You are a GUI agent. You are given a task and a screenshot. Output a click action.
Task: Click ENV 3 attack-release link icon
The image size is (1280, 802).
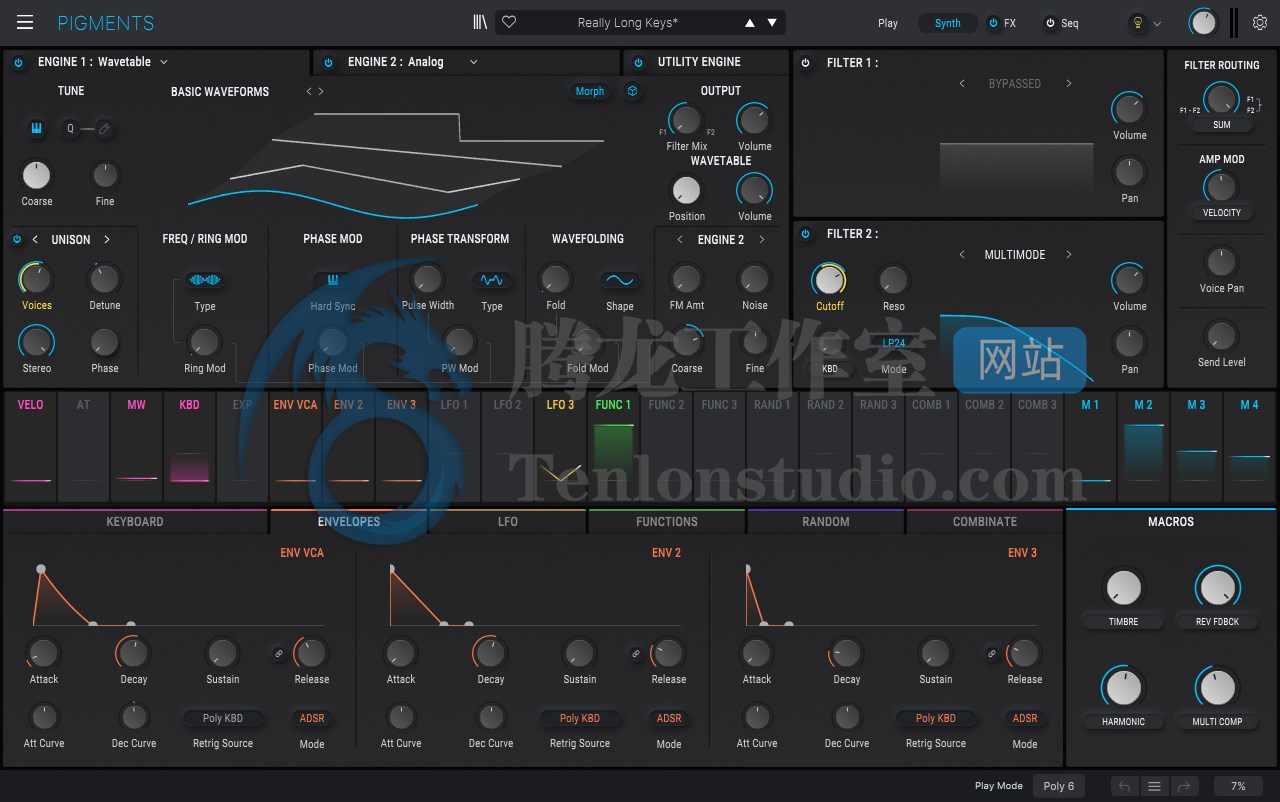click(x=991, y=653)
